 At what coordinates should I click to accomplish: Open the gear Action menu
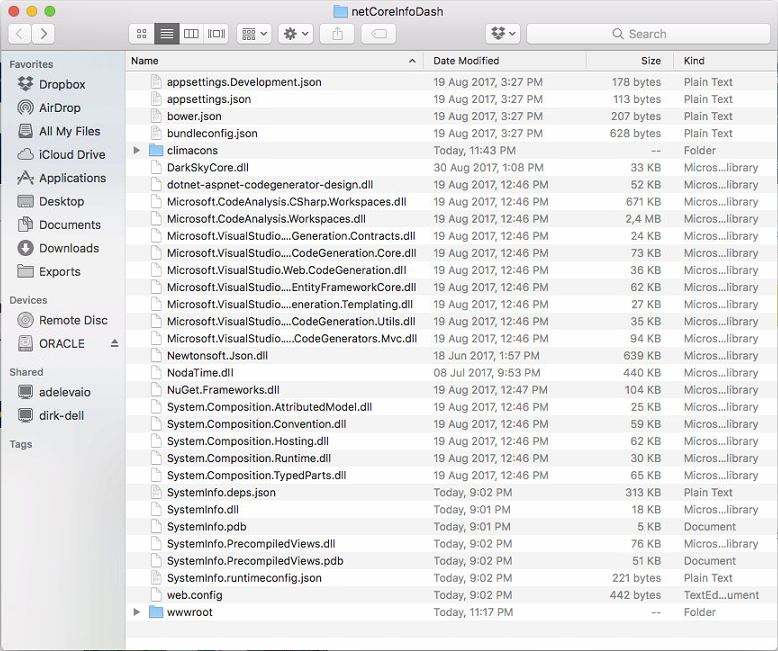tap(296, 34)
